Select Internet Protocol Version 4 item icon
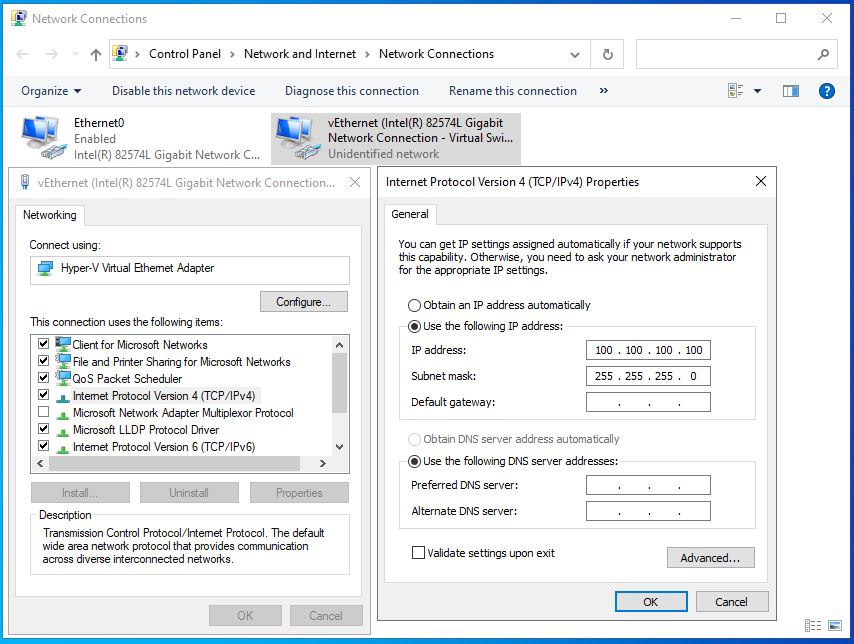Screen dimensions: 854x644 63,396
